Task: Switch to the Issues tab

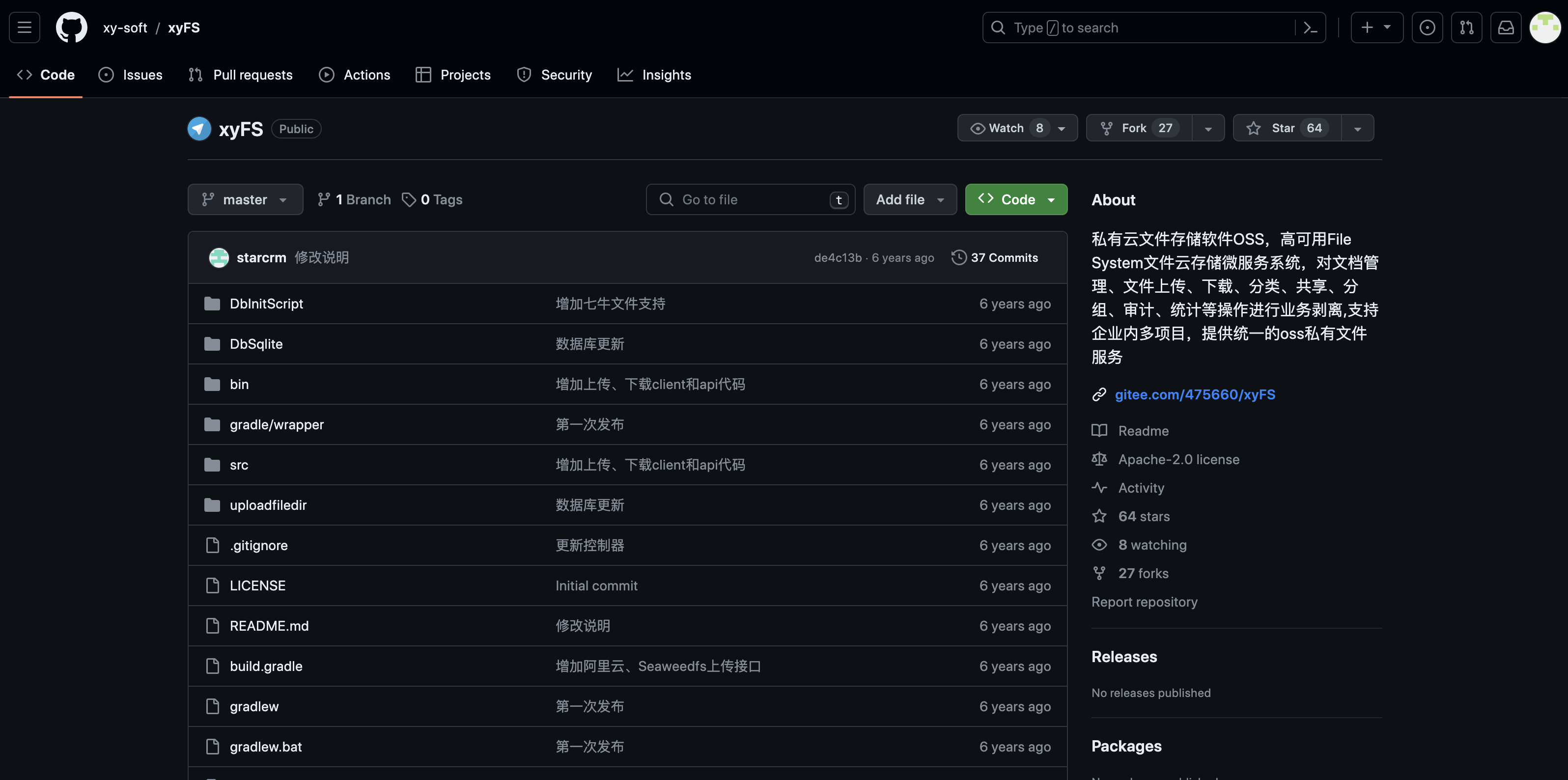Action: (130, 75)
